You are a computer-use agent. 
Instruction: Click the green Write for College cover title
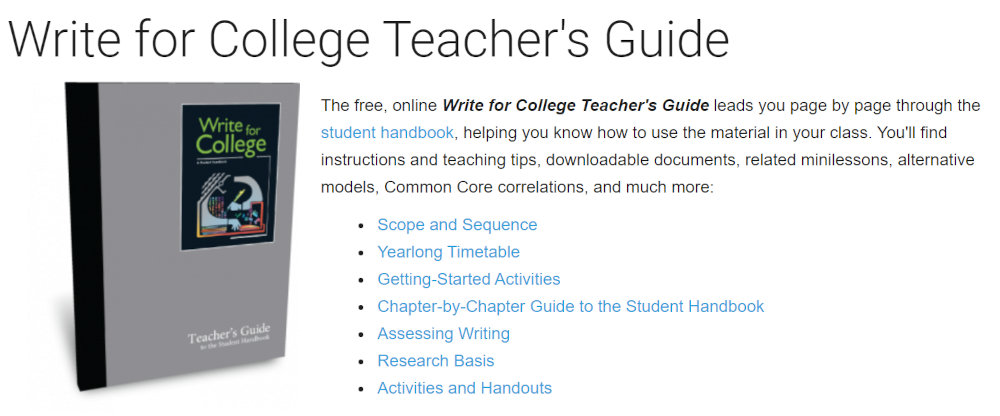230,135
